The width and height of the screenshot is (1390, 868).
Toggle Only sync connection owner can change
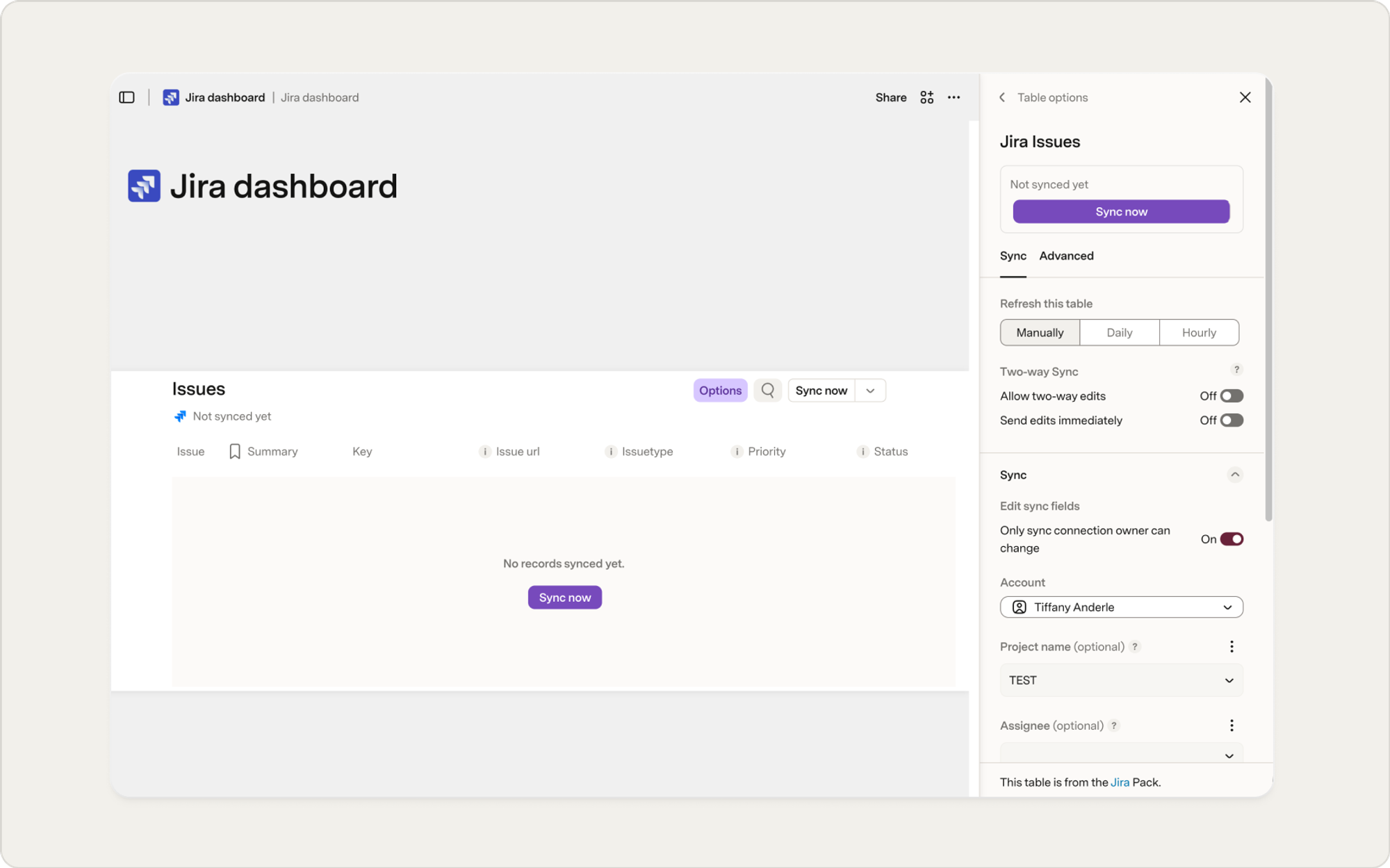[1232, 539]
